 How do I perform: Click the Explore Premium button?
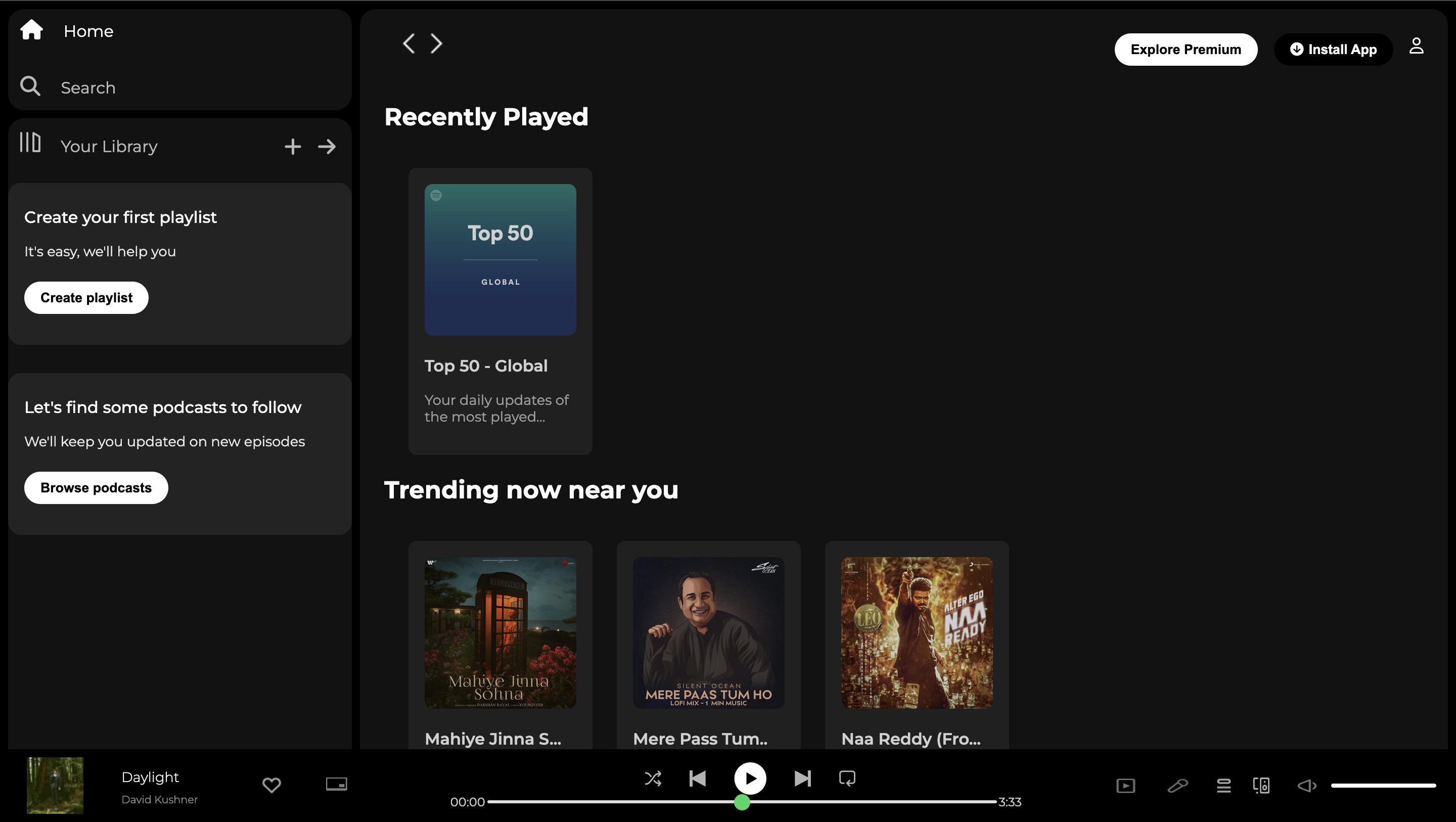pos(1185,50)
